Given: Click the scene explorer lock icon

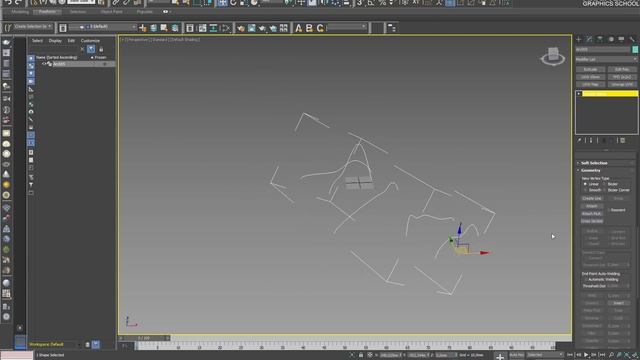Looking at the screenshot, I should coord(101,49).
